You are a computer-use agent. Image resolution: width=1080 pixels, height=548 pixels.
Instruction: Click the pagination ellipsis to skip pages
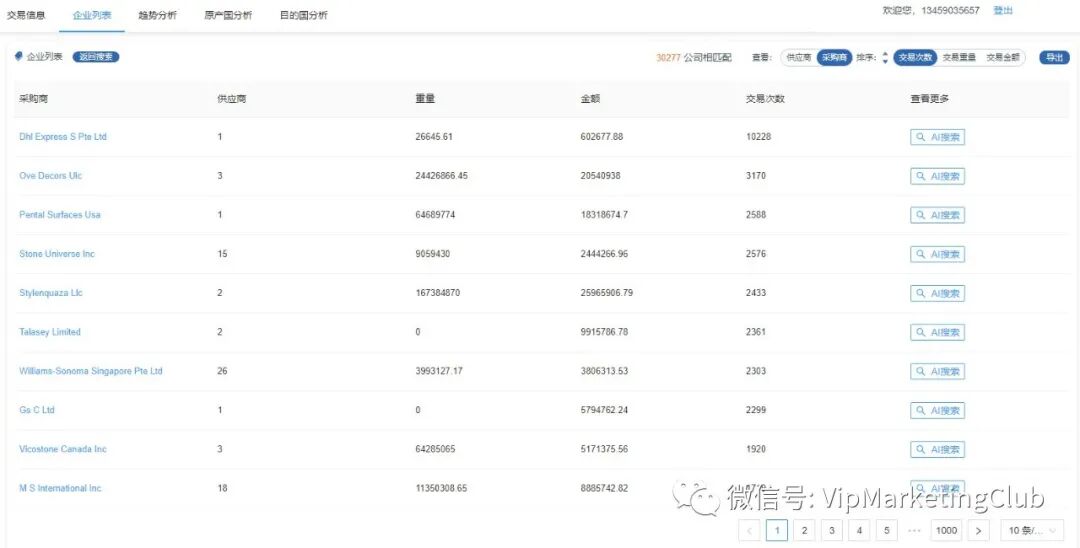pyautogui.click(x=915, y=530)
